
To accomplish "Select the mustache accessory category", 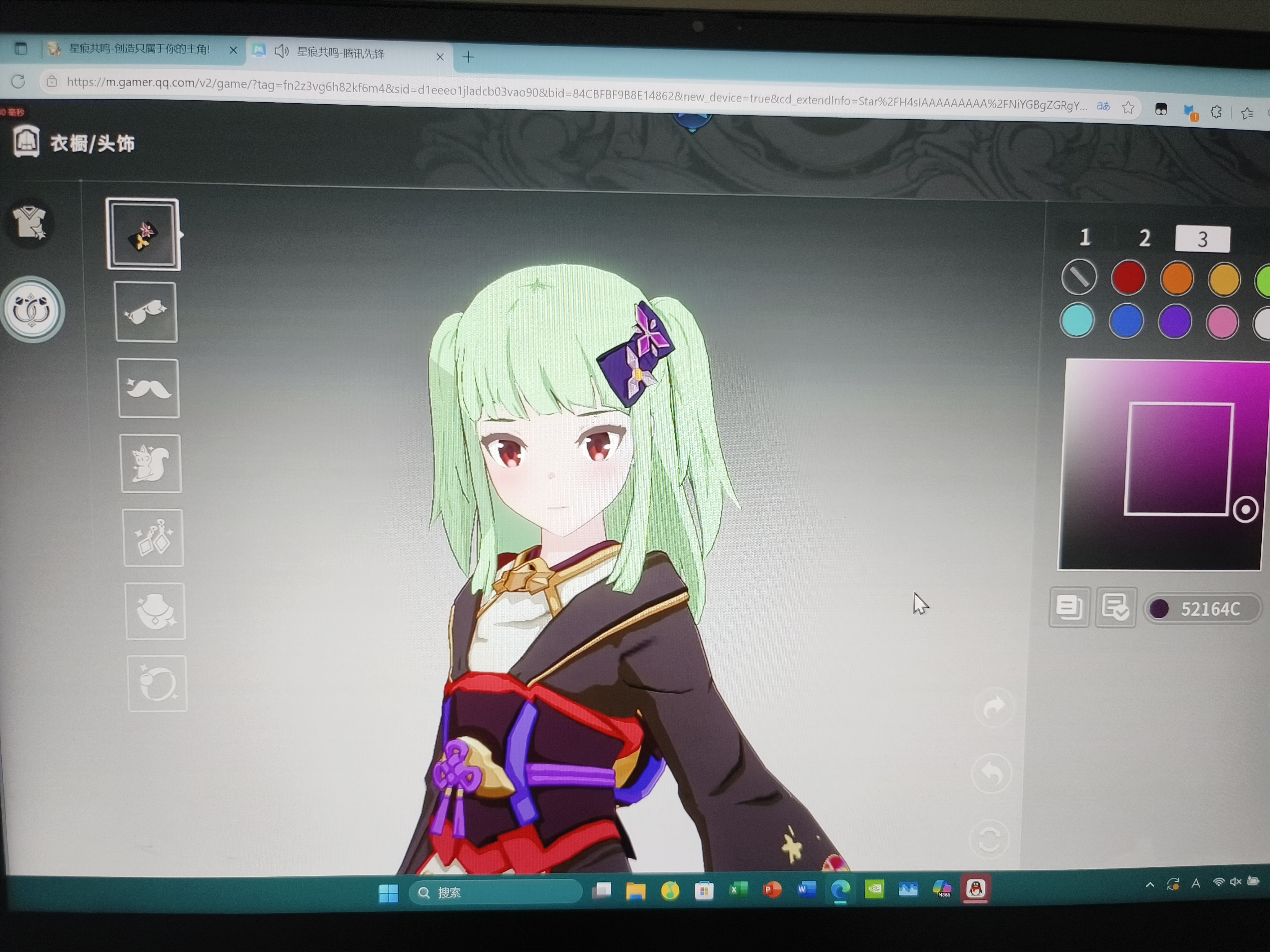I will [149, 389].
